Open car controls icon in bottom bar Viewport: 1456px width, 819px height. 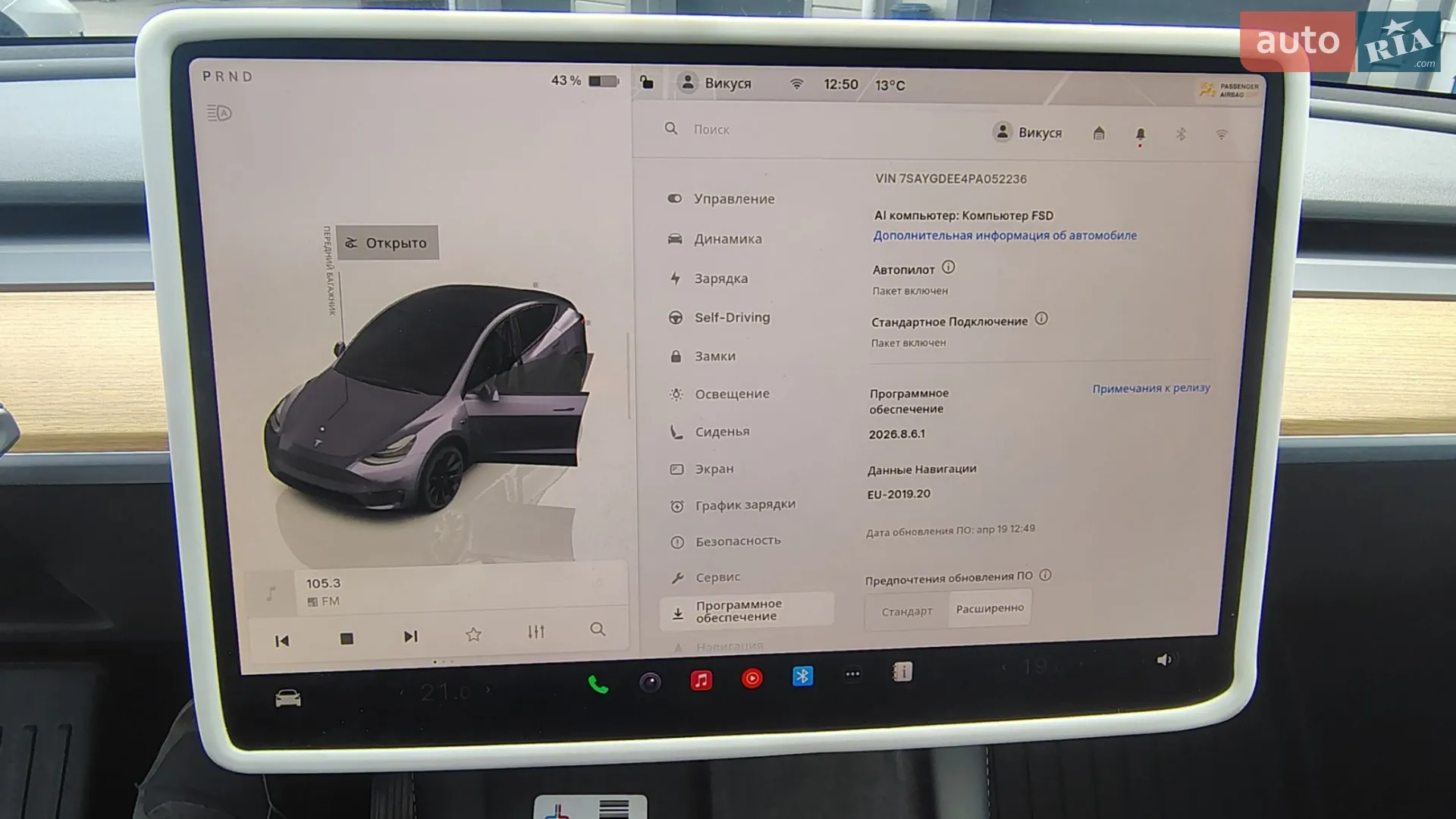pos(288,698)
